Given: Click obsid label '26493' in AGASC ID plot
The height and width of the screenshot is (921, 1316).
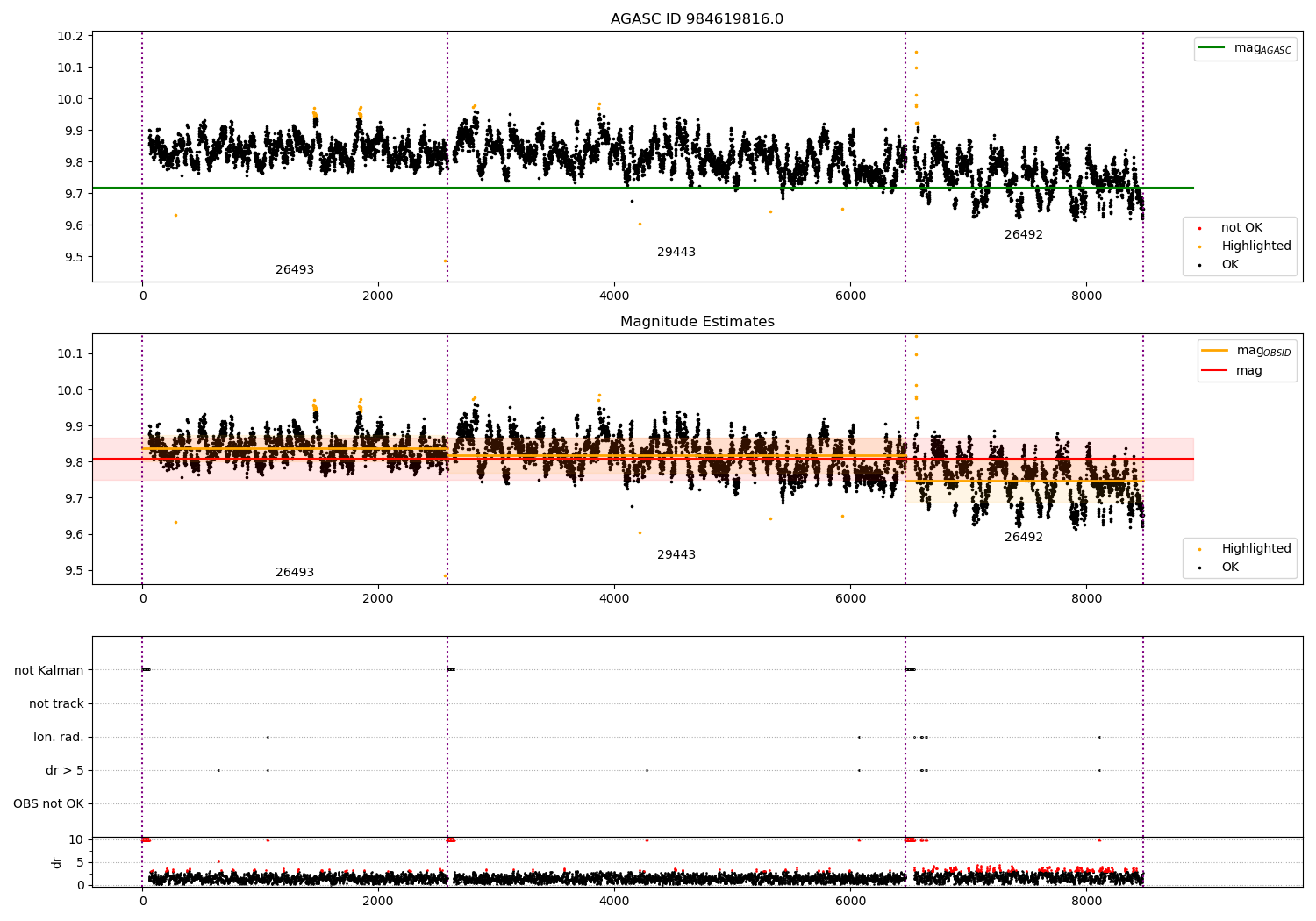Looking at the screenshot, I should [295, 270].
